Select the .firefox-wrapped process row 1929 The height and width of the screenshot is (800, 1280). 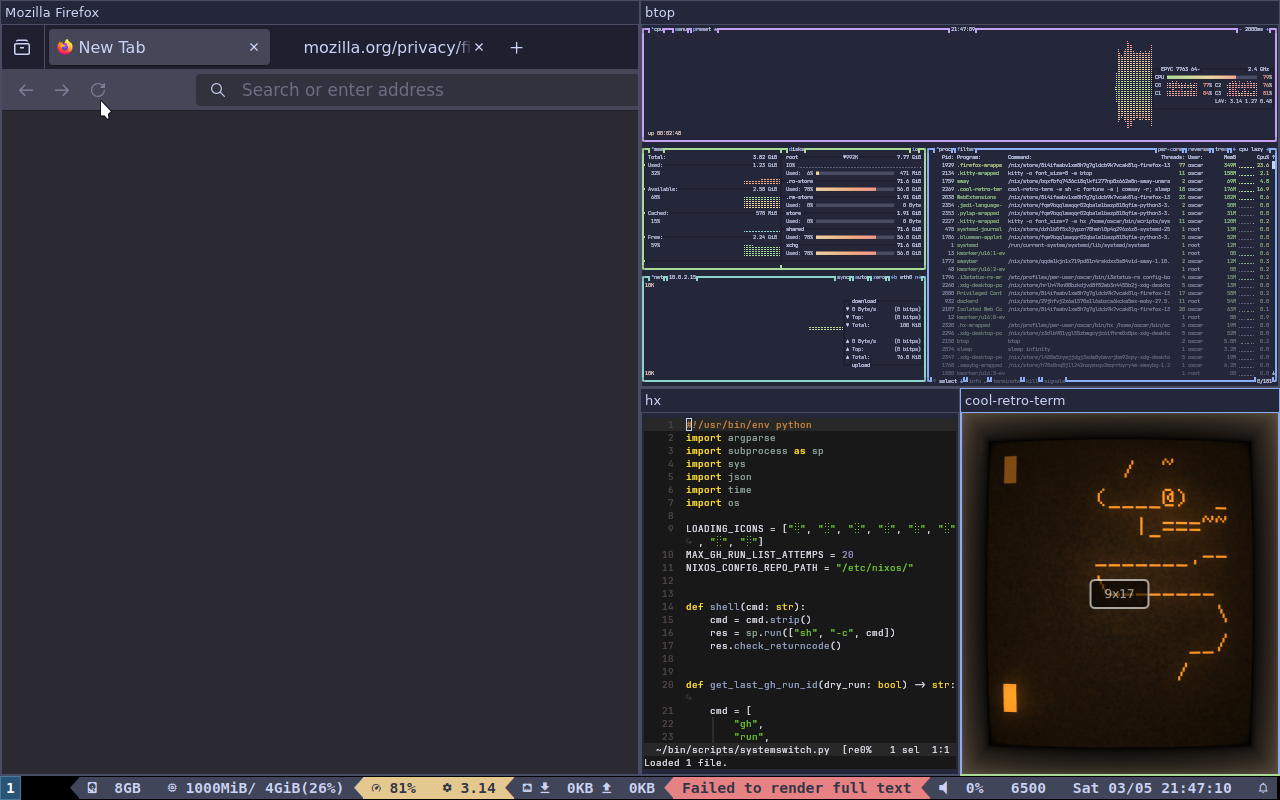[x=1107, y=165]
